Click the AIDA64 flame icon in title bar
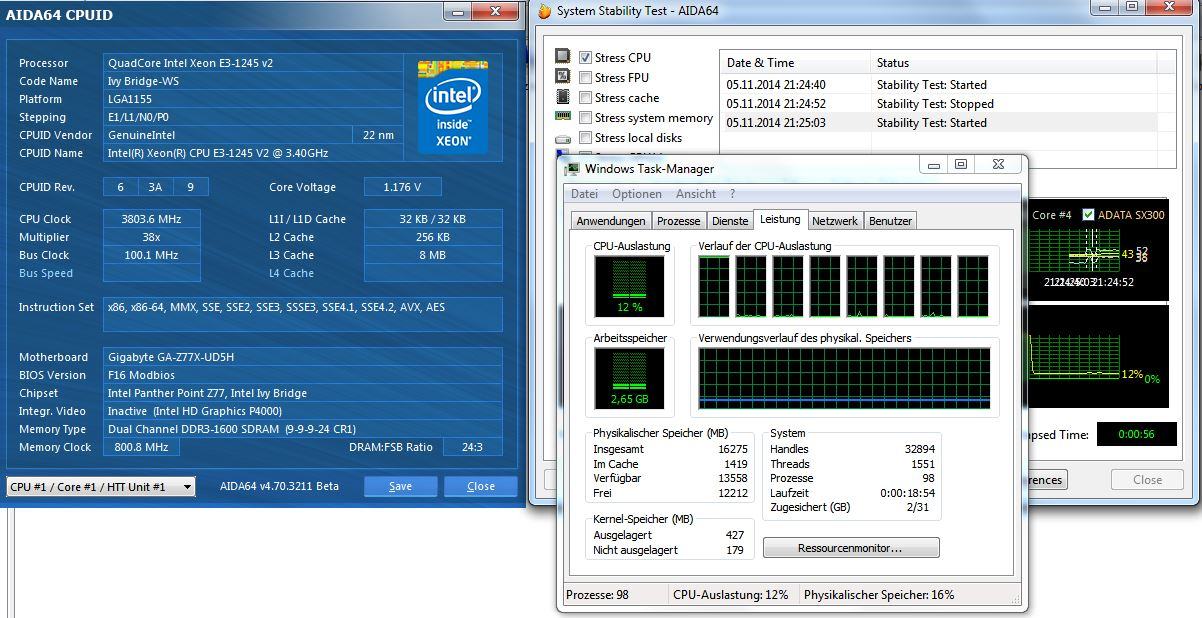The image size is (1202, 618). [x=545, y=11]
